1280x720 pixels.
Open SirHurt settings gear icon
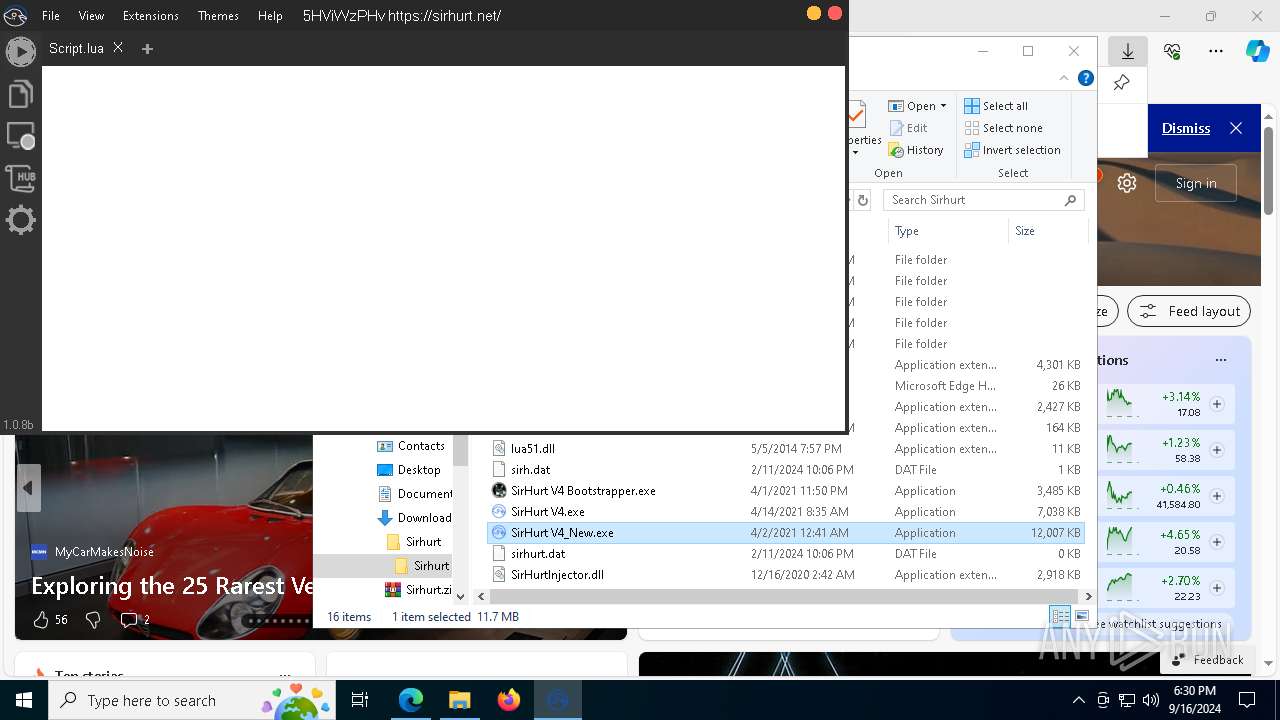[20, 220]
